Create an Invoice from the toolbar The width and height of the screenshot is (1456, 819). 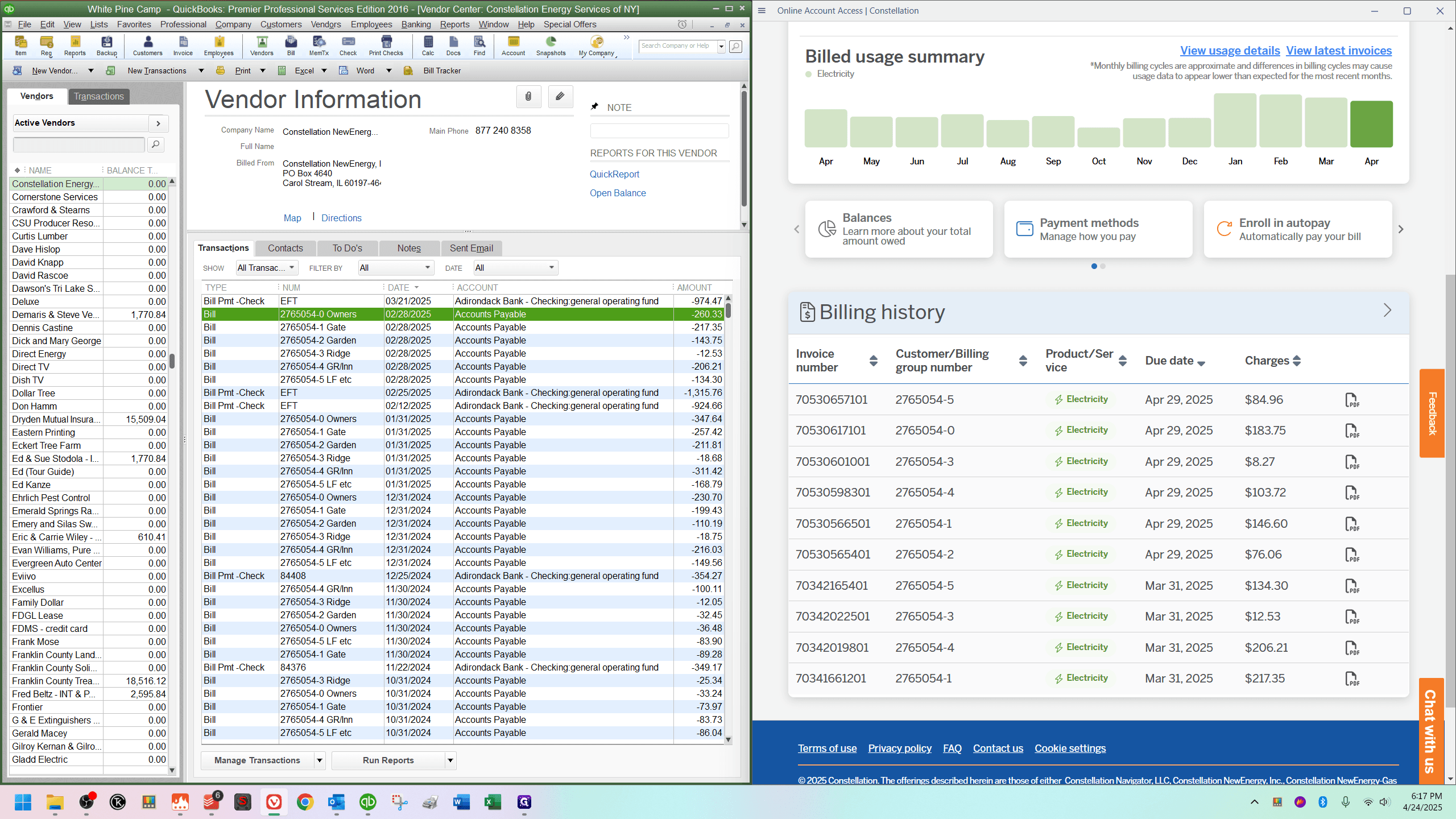coord(183,45)
